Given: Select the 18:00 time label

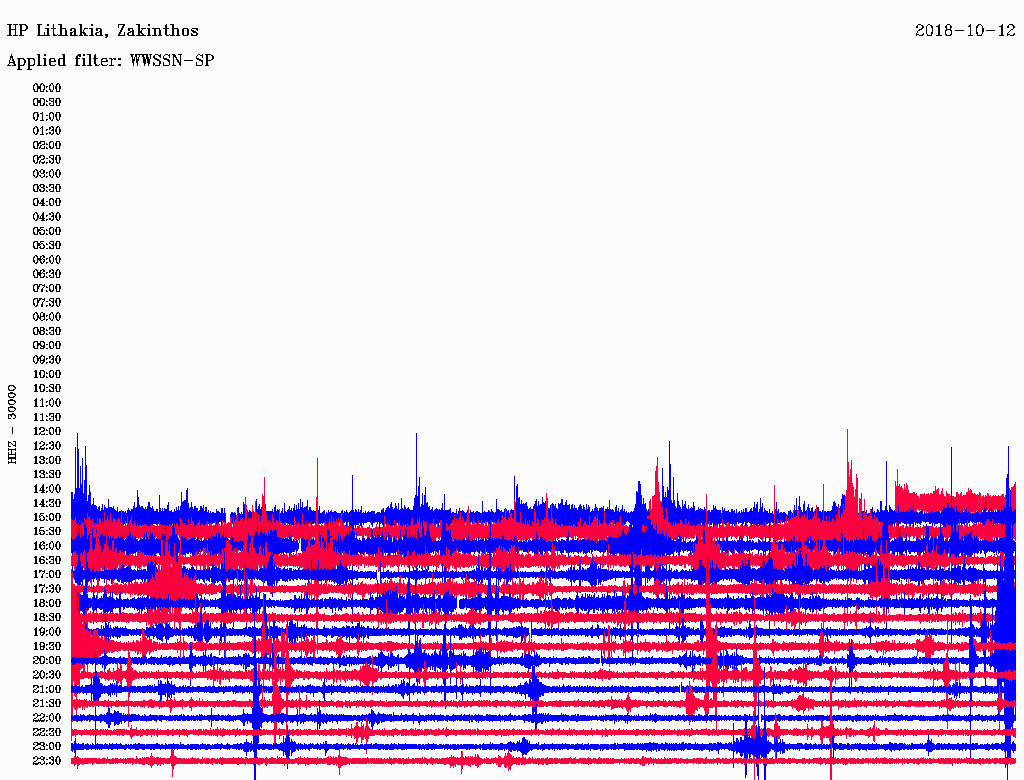Looking at the screenshot, I should pyautogui.click(x=47, y=603).
